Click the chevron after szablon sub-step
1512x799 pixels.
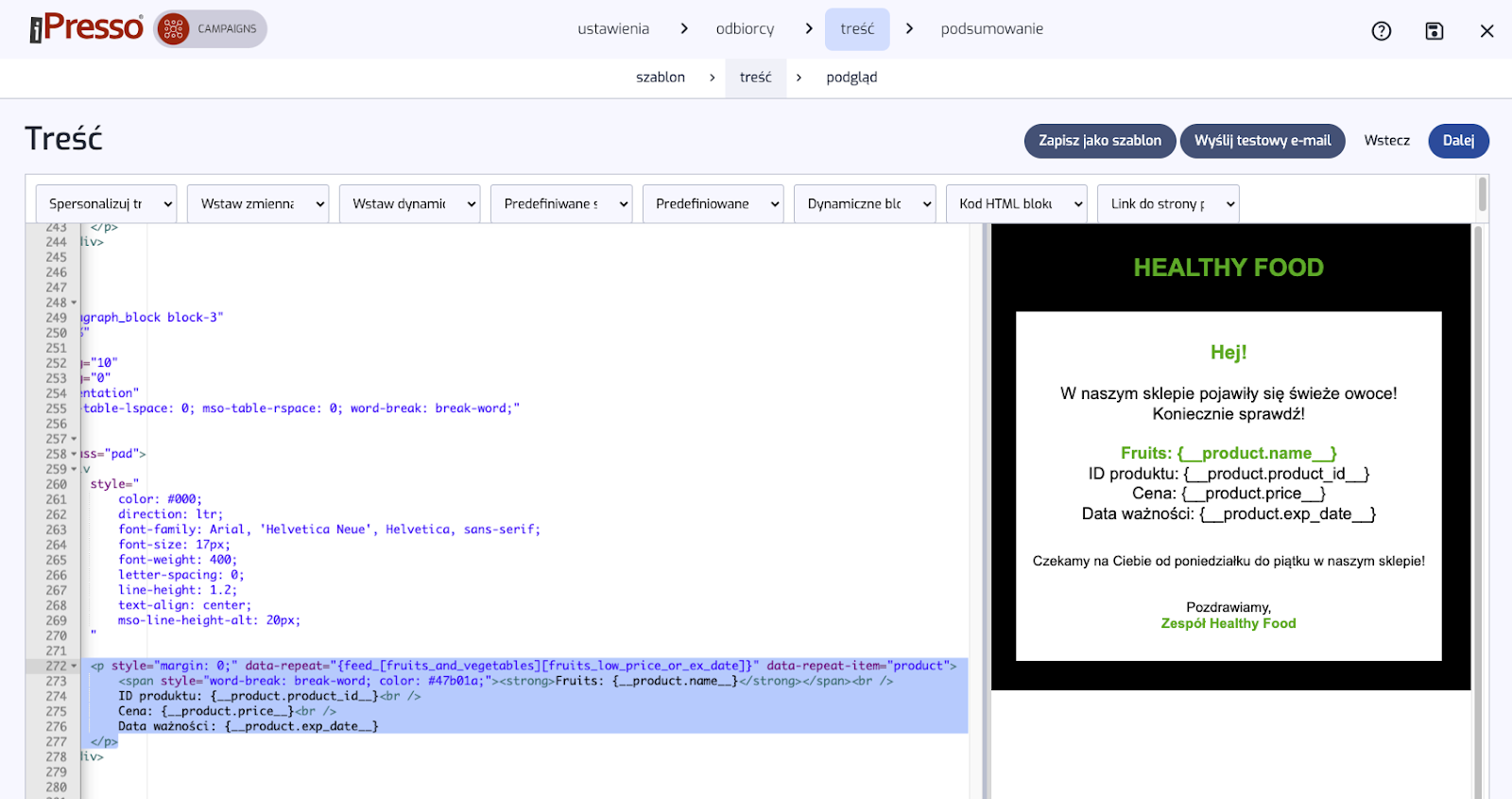click(712, 78)
